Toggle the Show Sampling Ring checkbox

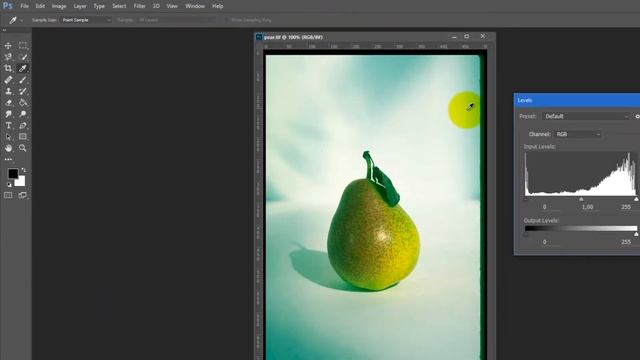click(226, 20)
